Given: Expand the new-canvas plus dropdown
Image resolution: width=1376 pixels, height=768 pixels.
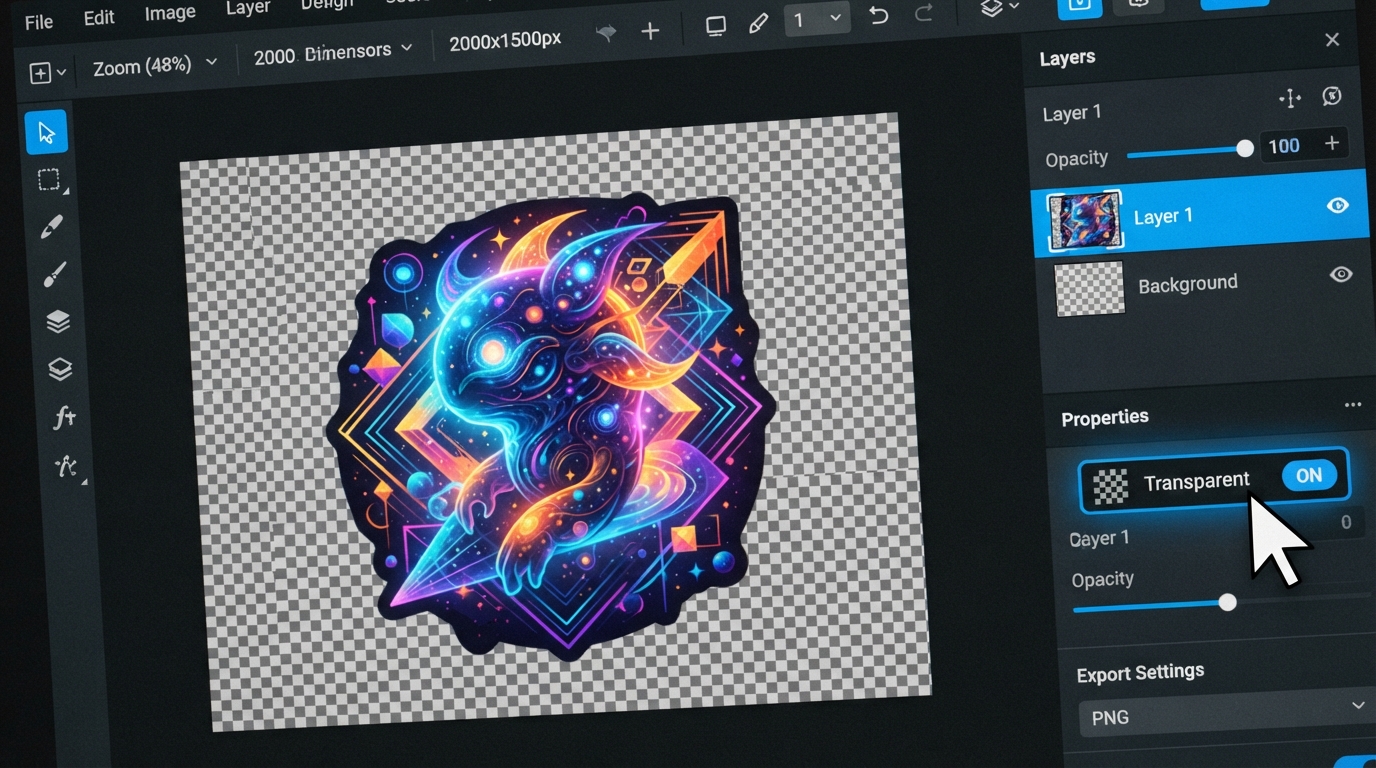Looking at the screenshot, I should (47, 73).
